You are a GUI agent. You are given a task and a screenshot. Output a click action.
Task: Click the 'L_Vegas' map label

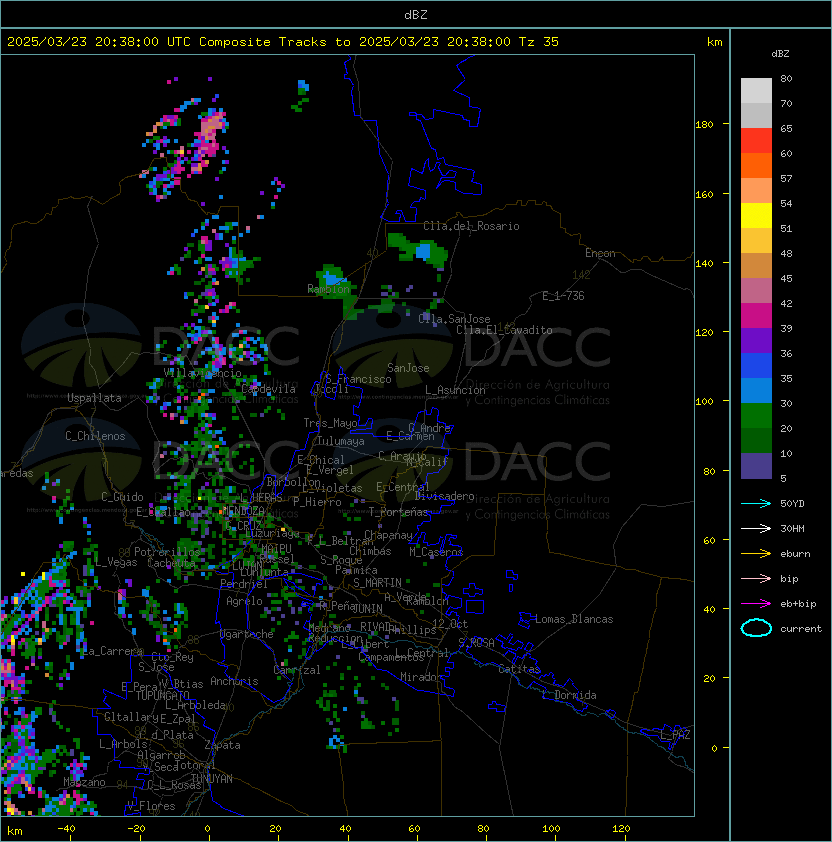(x=116, y=562)
